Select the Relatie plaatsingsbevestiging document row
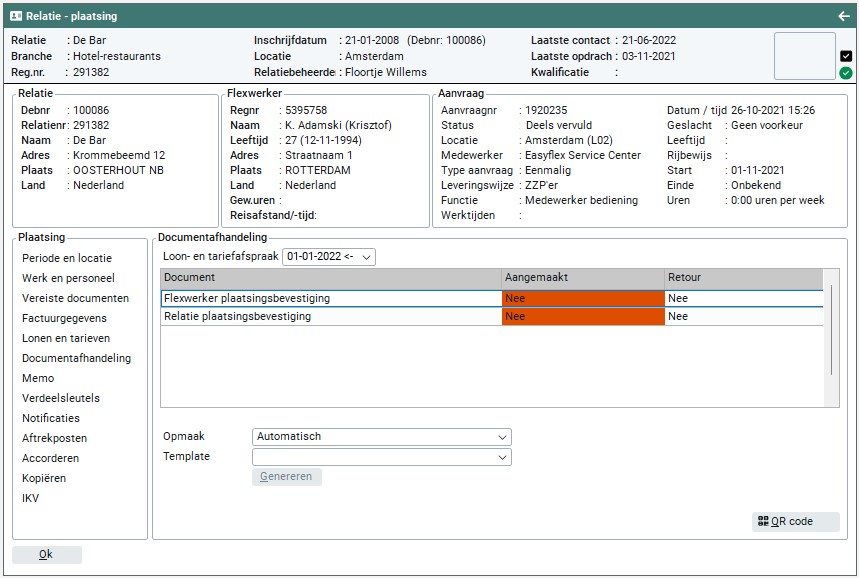 pyautogui.click(x=330, y=317)
